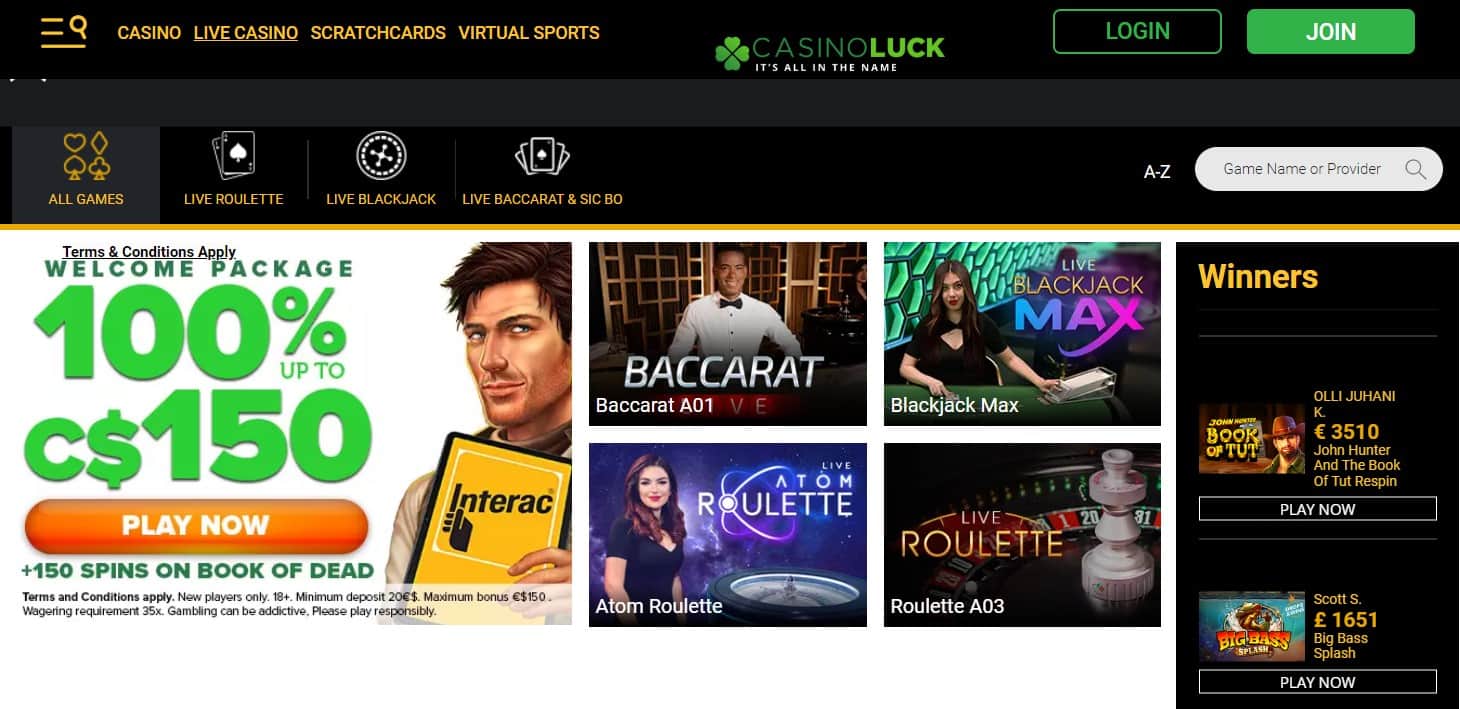
Task: Open Virtual Sports section
Action: click(529, 33)
